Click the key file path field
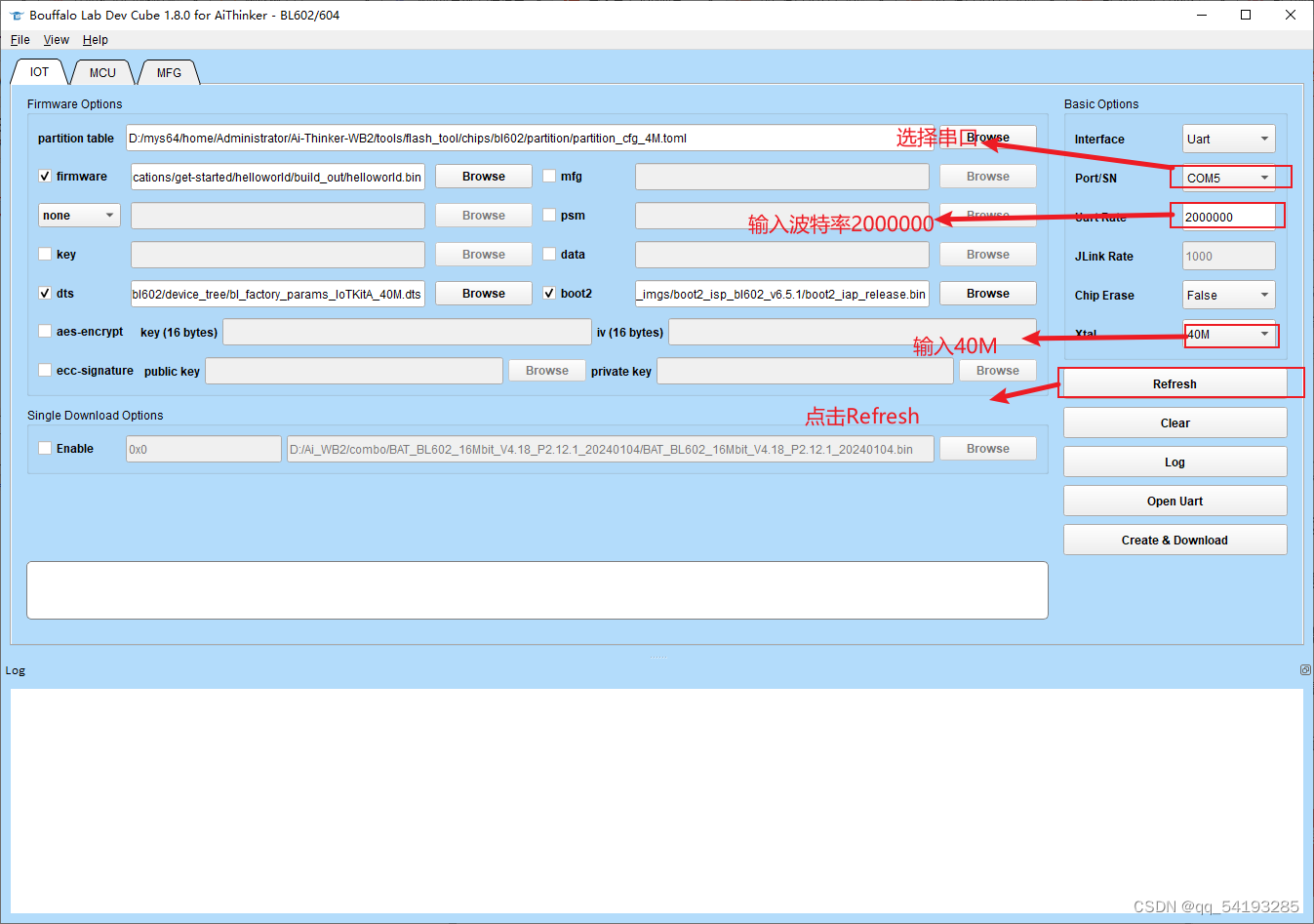The height and width of the screenshot is (924, 1314). click(278, 255)
